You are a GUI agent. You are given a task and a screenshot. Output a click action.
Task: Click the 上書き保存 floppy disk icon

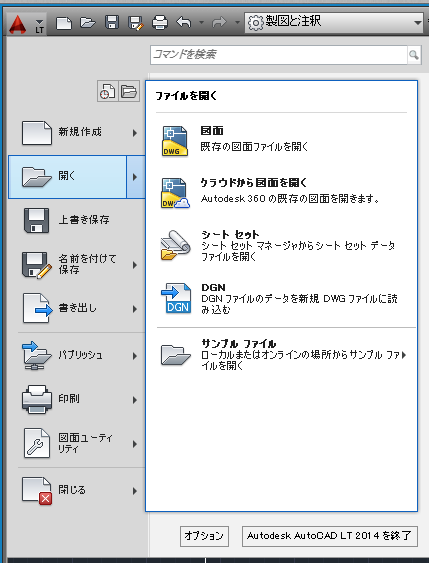(36, 220)
